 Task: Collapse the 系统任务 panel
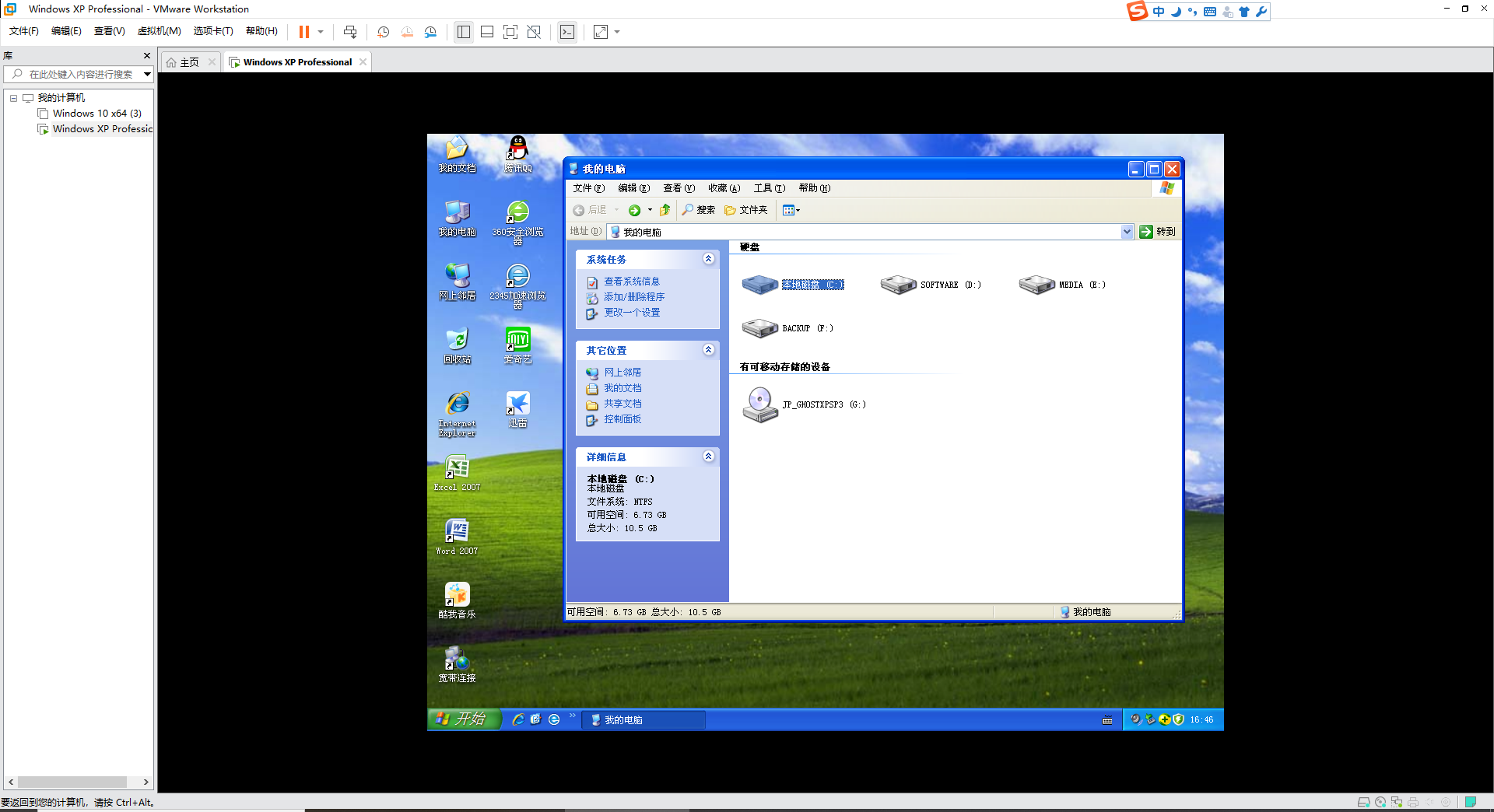click(708, 259)
